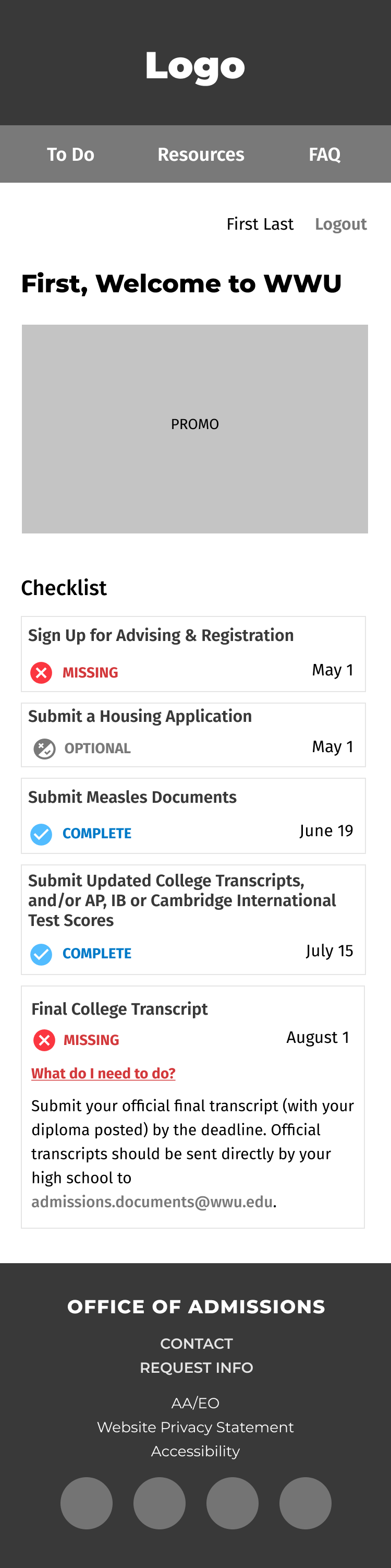Open the Contact link in footer
Image resolution: width=391 pixels, height=1568 pixels.
196,1344
